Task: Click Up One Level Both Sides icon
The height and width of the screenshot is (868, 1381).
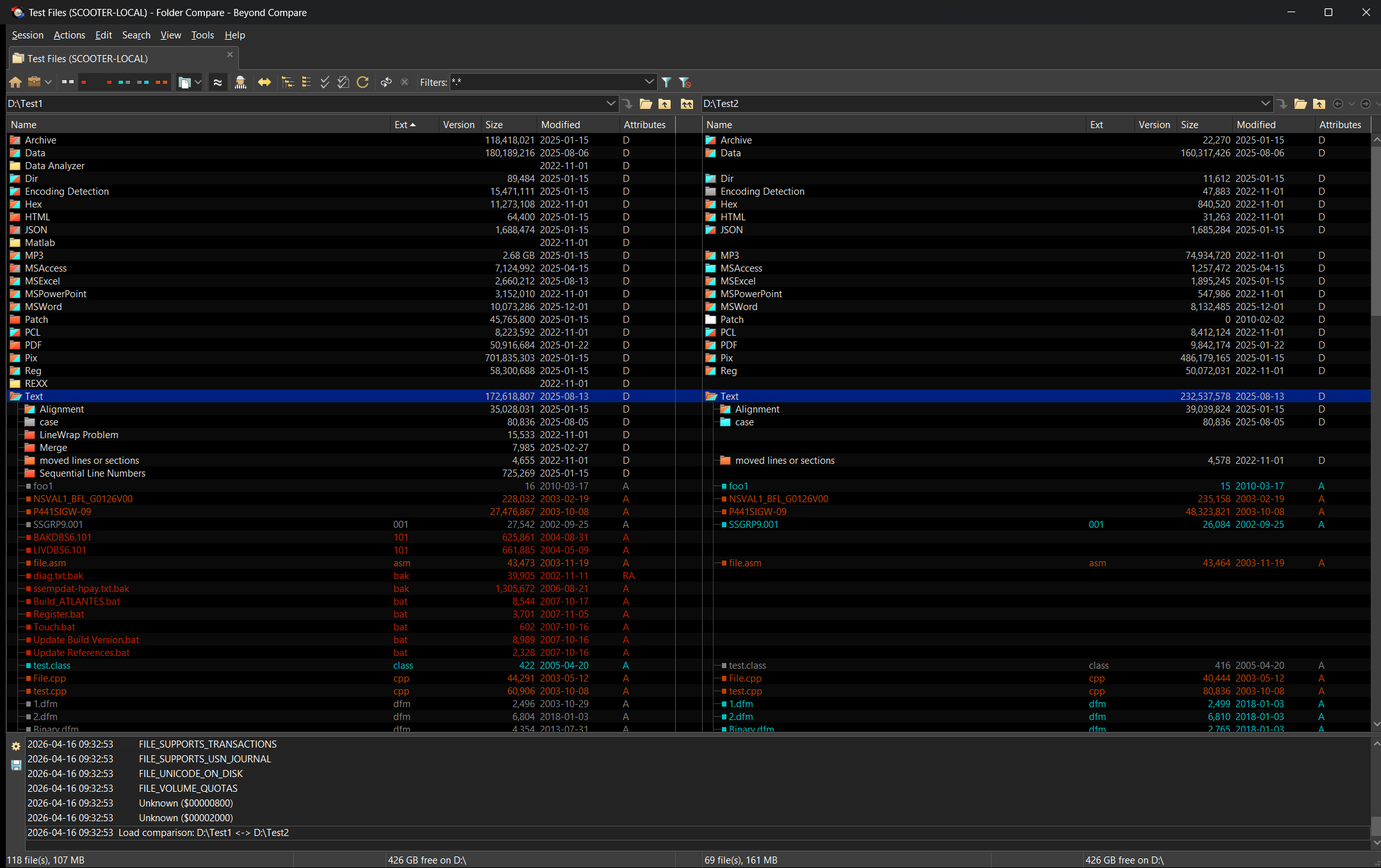Action: point(687,104)
